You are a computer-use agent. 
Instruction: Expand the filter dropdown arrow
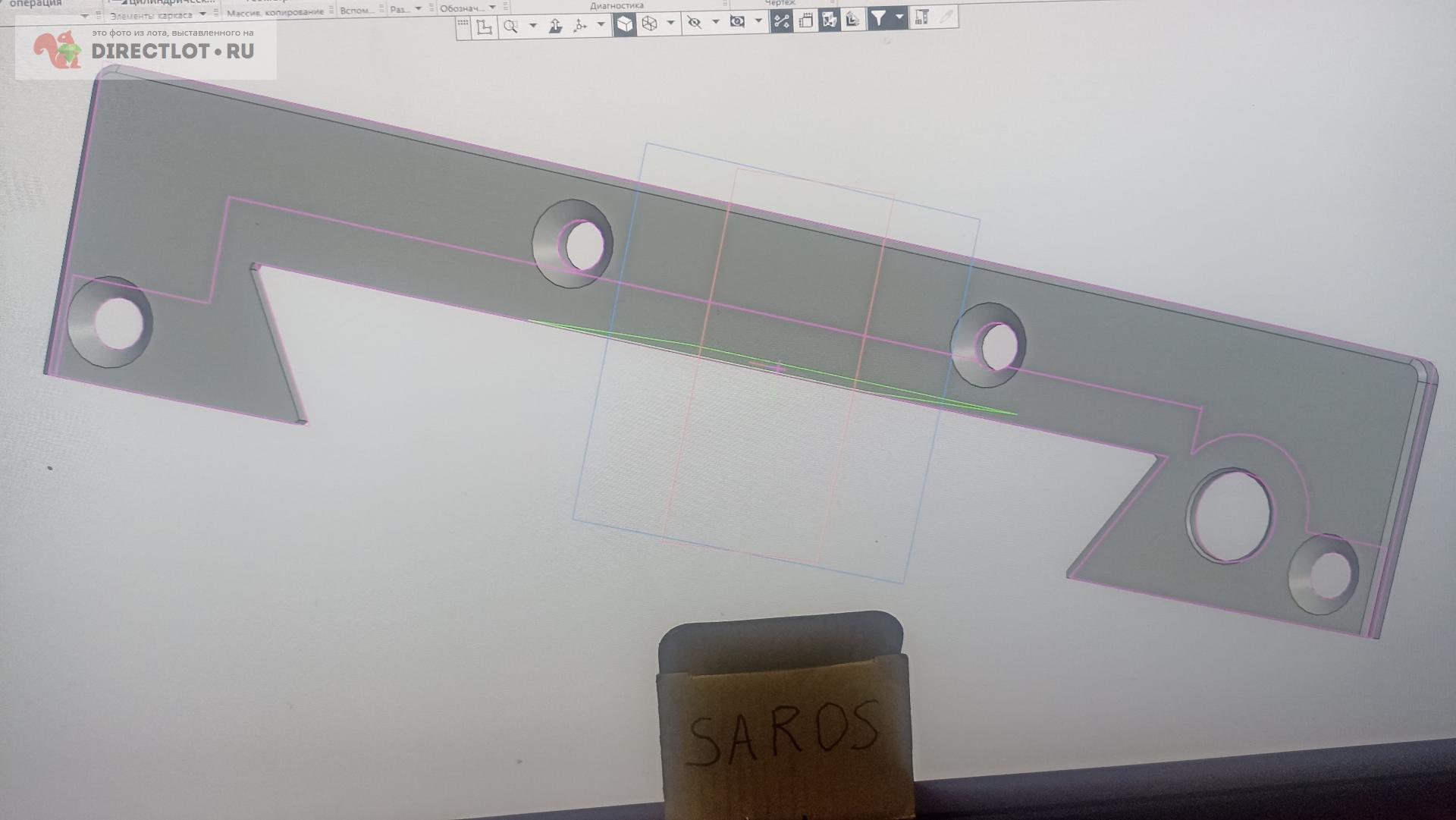899,17
